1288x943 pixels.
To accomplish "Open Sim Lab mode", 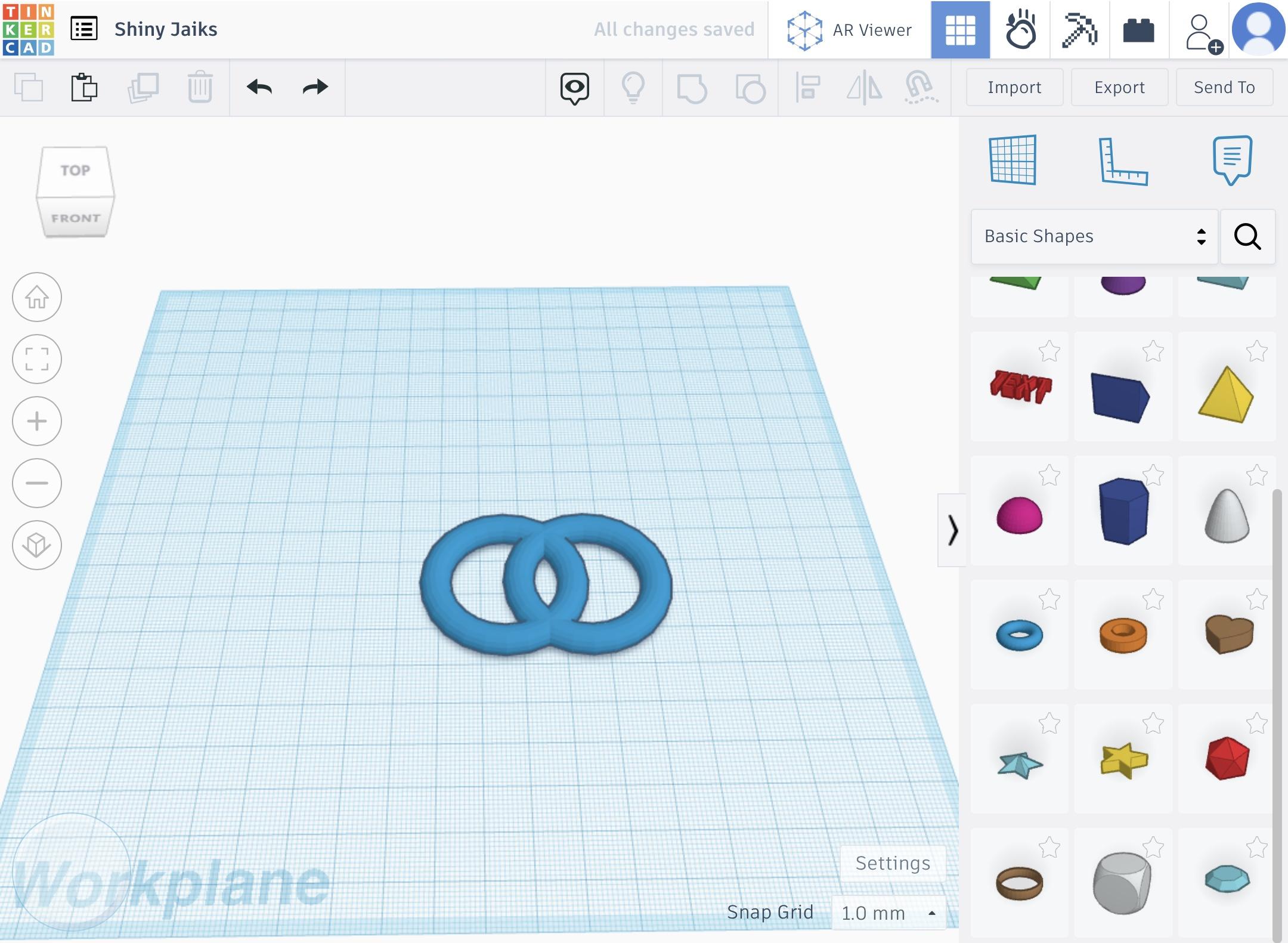I will [1020, 30].
